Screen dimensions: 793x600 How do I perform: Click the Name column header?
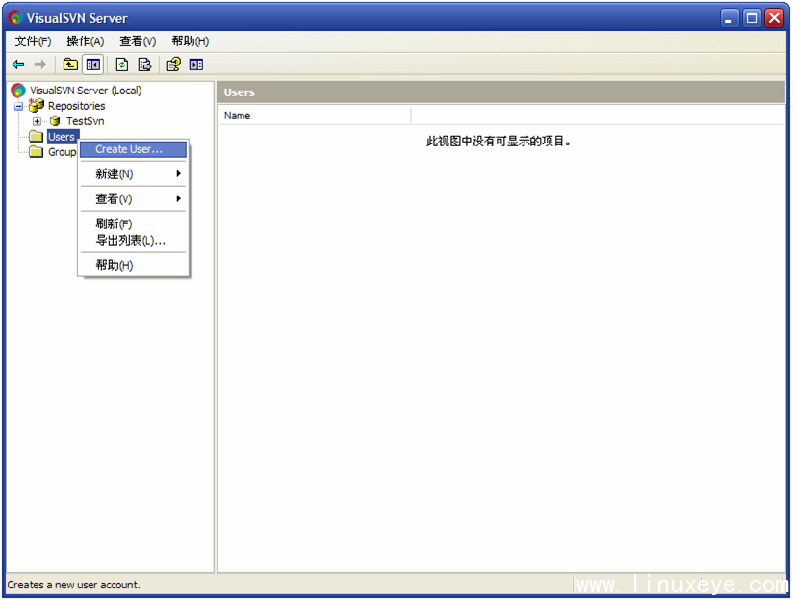point(315,115)
